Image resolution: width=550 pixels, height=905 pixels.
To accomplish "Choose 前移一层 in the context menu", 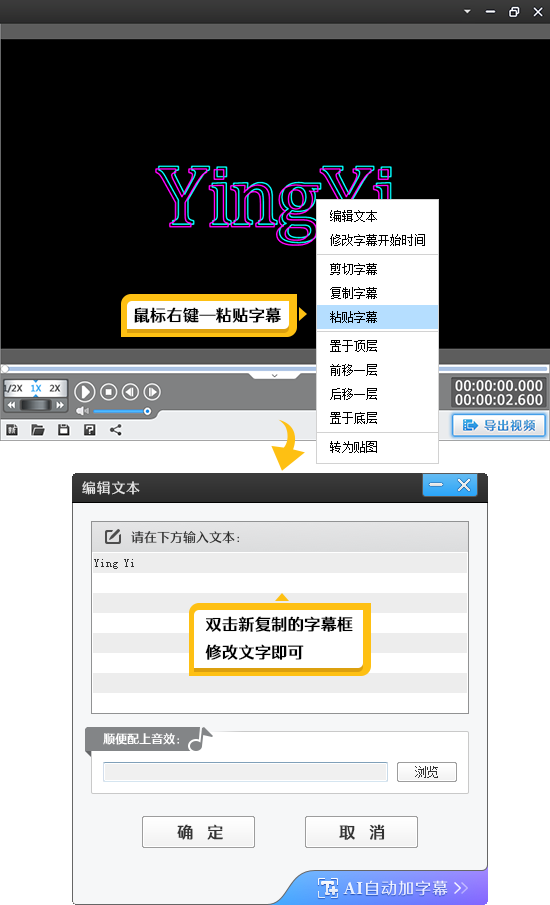I will (x=377, y=370).
